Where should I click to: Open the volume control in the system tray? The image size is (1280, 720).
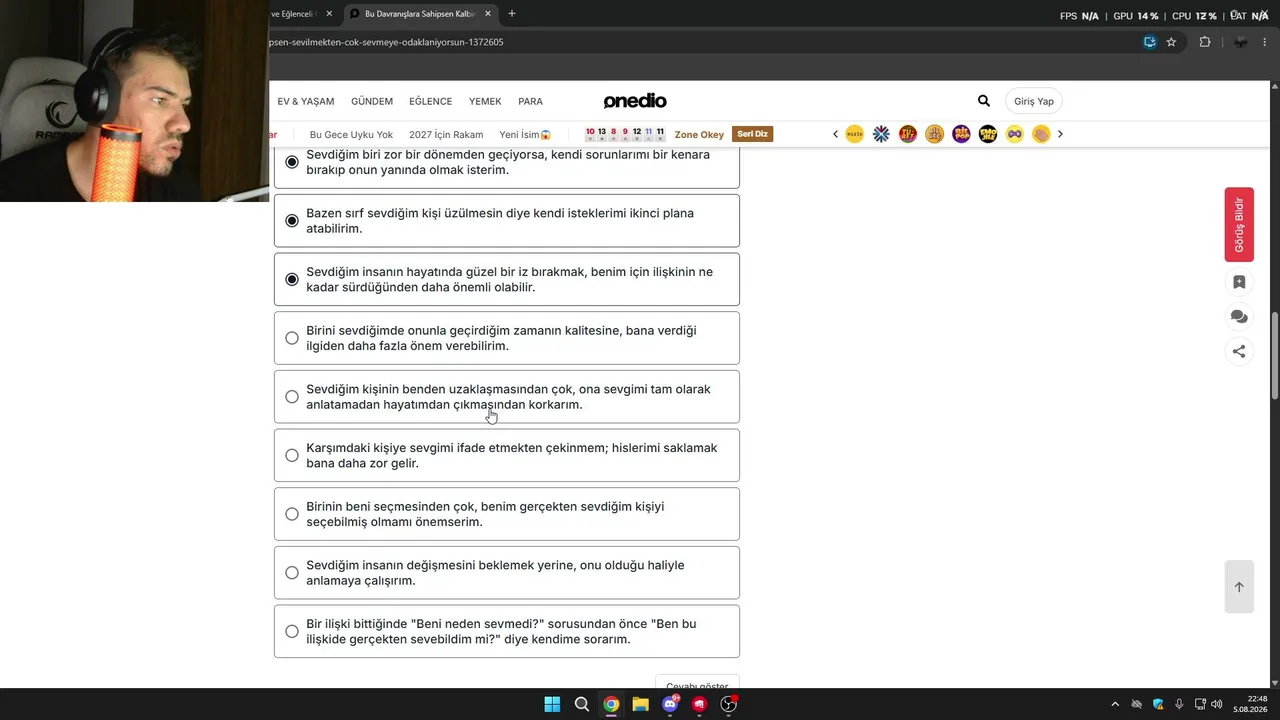click(x=1217, y=704)
